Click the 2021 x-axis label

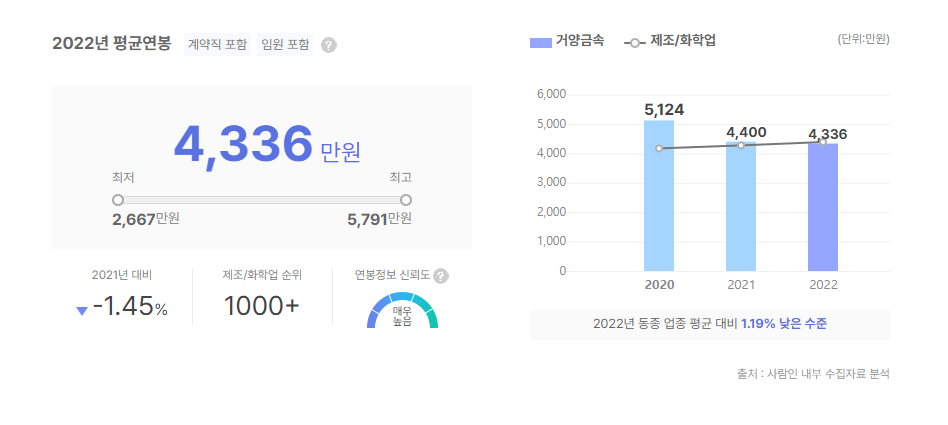(x=741, y=285)
